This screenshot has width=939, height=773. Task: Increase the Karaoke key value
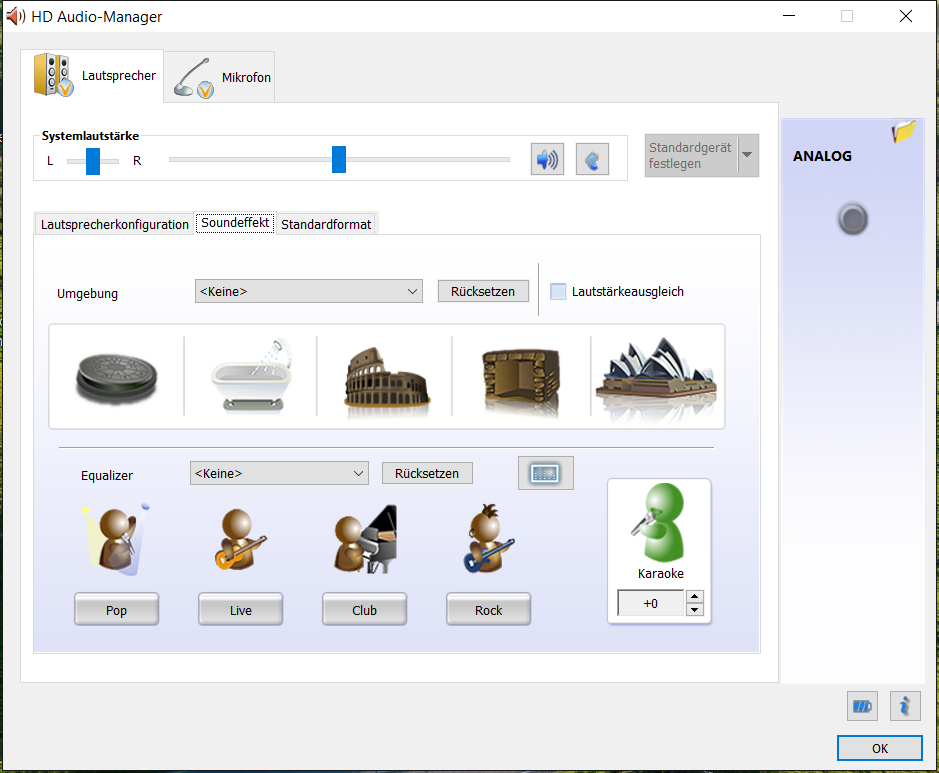pyautogui.click(x=694, y=596)
